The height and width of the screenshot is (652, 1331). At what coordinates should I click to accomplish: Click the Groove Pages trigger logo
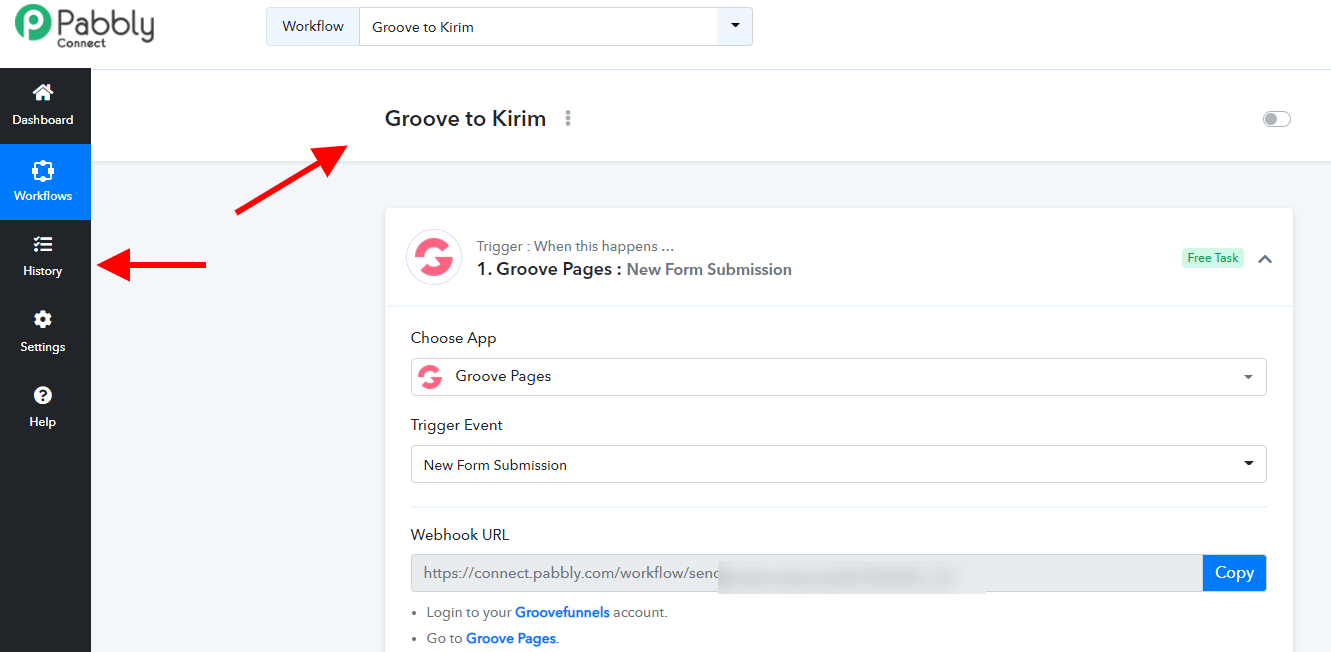[434, 258]
